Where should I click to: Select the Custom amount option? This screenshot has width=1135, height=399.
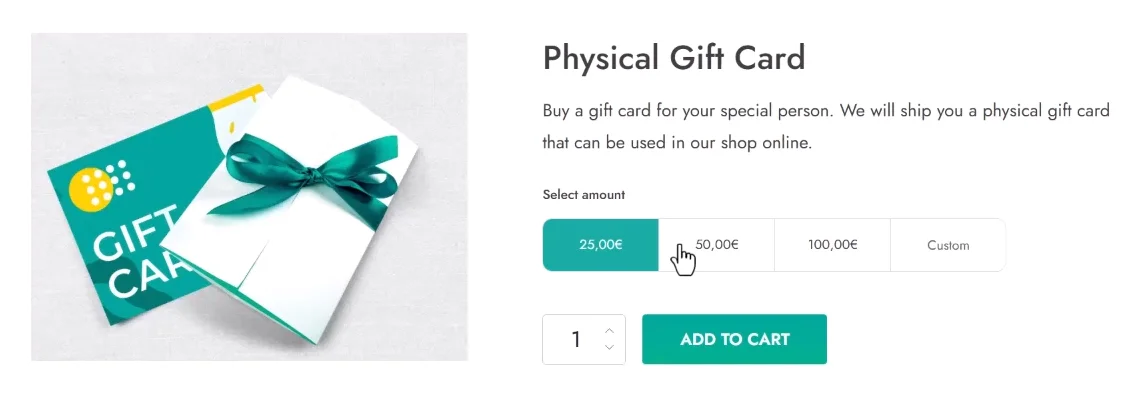948,245
